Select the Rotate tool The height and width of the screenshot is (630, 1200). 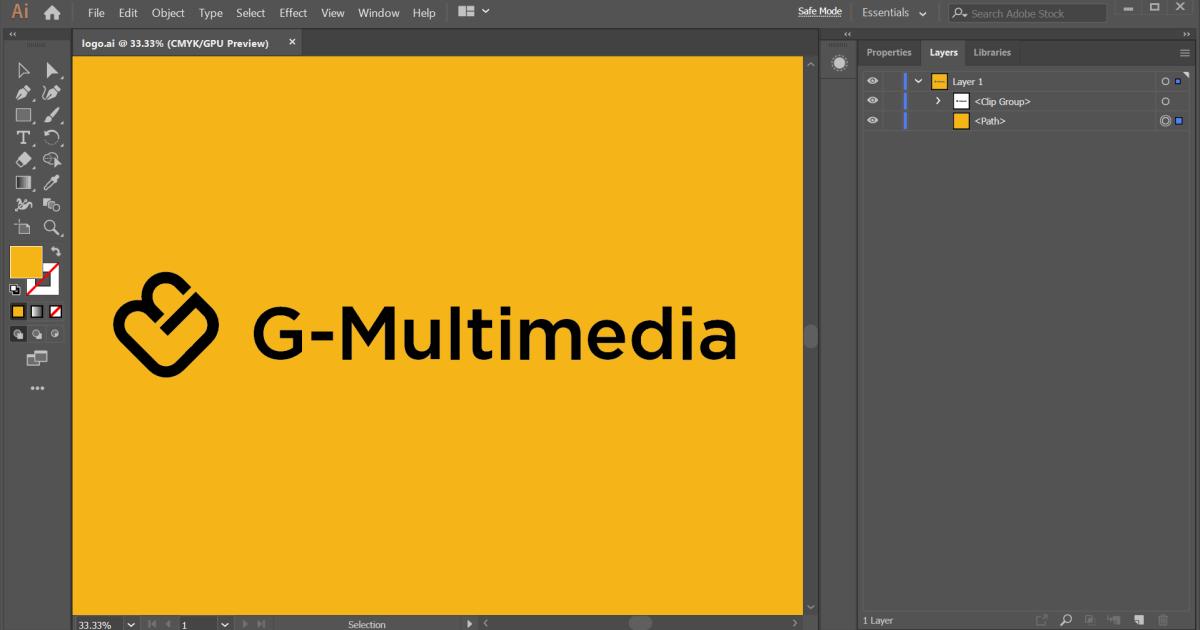[x=52, y=137]
